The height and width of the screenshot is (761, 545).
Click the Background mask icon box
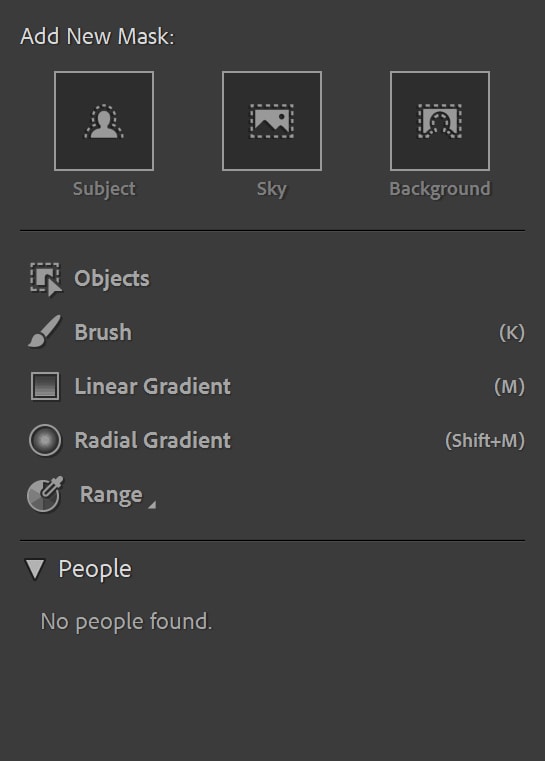(x=440, y=121)
